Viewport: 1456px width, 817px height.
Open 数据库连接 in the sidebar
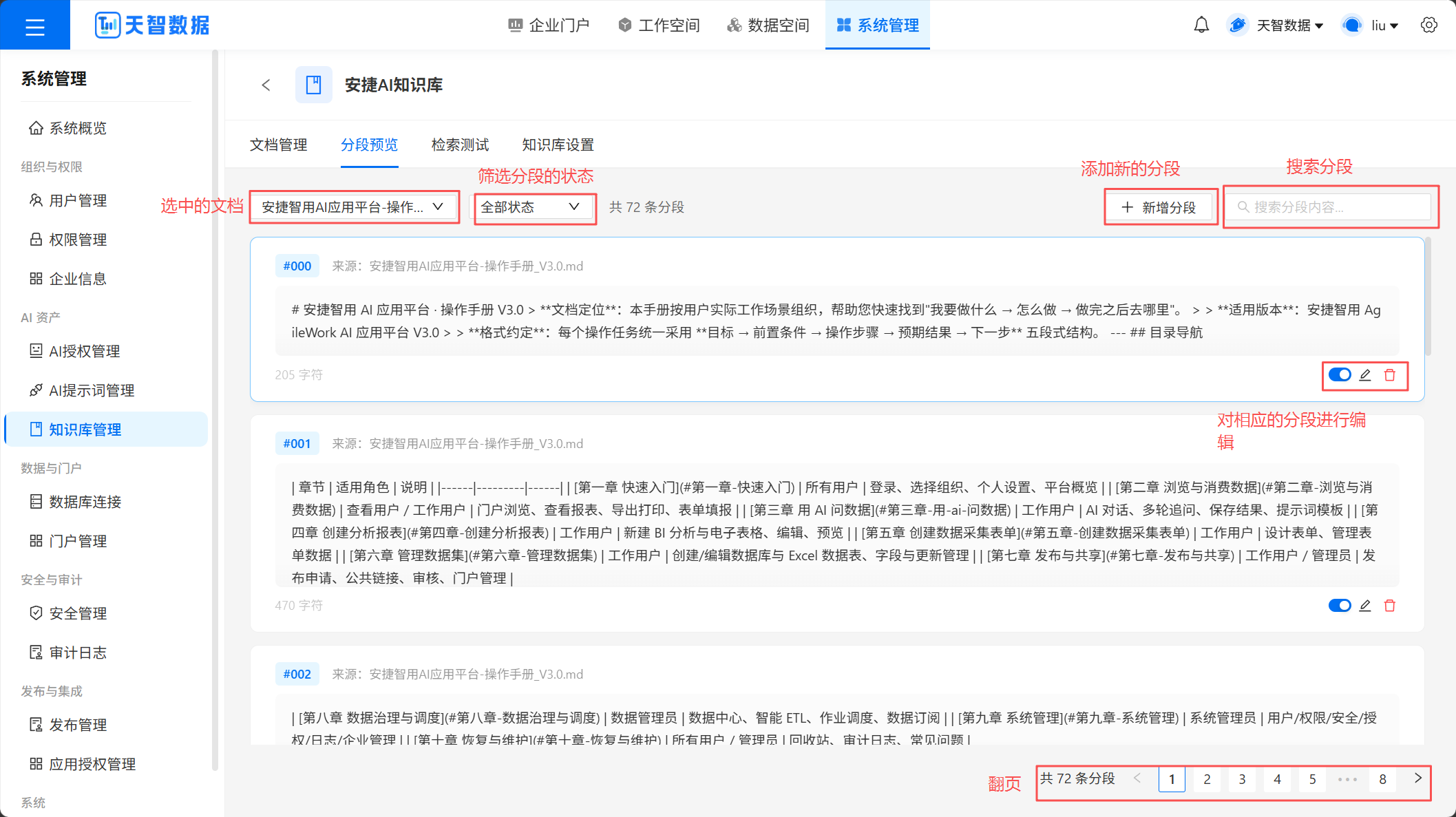point(106,502)
